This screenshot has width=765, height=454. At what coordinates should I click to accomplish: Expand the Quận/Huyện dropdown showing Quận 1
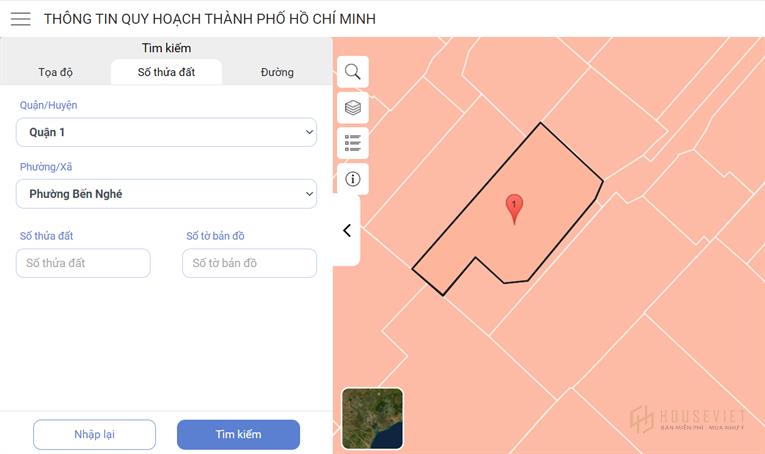coord(166,132)
